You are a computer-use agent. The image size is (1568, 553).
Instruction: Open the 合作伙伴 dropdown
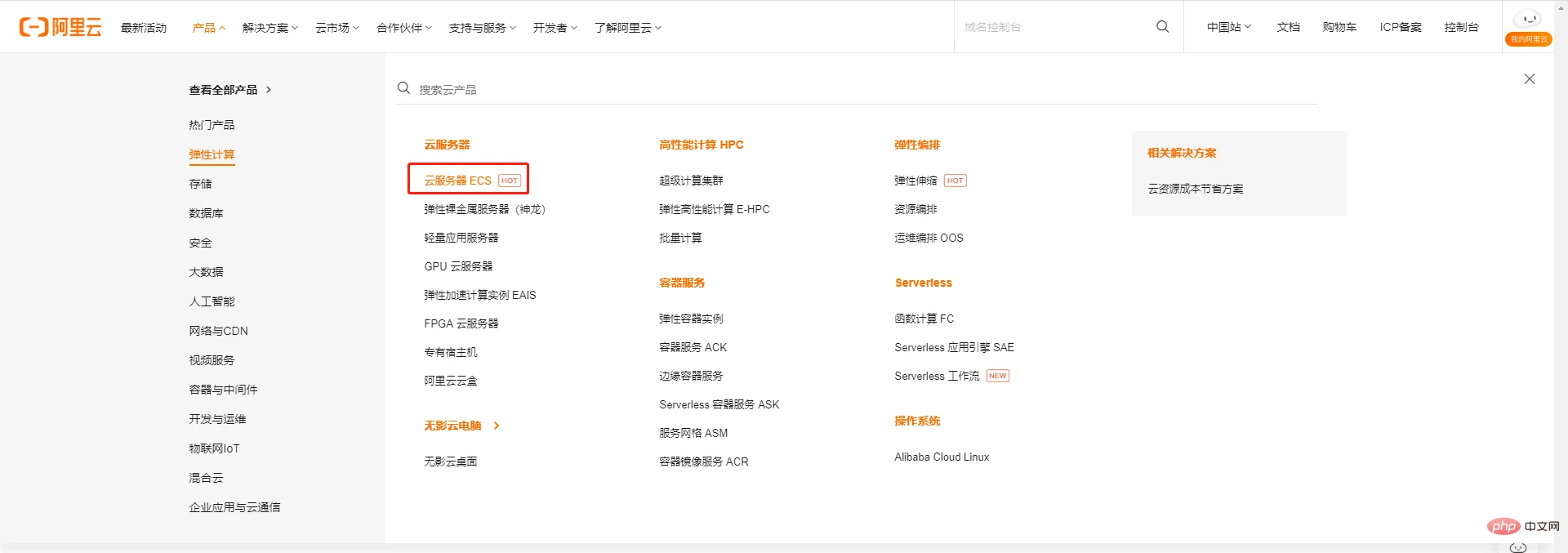(404, 28)
